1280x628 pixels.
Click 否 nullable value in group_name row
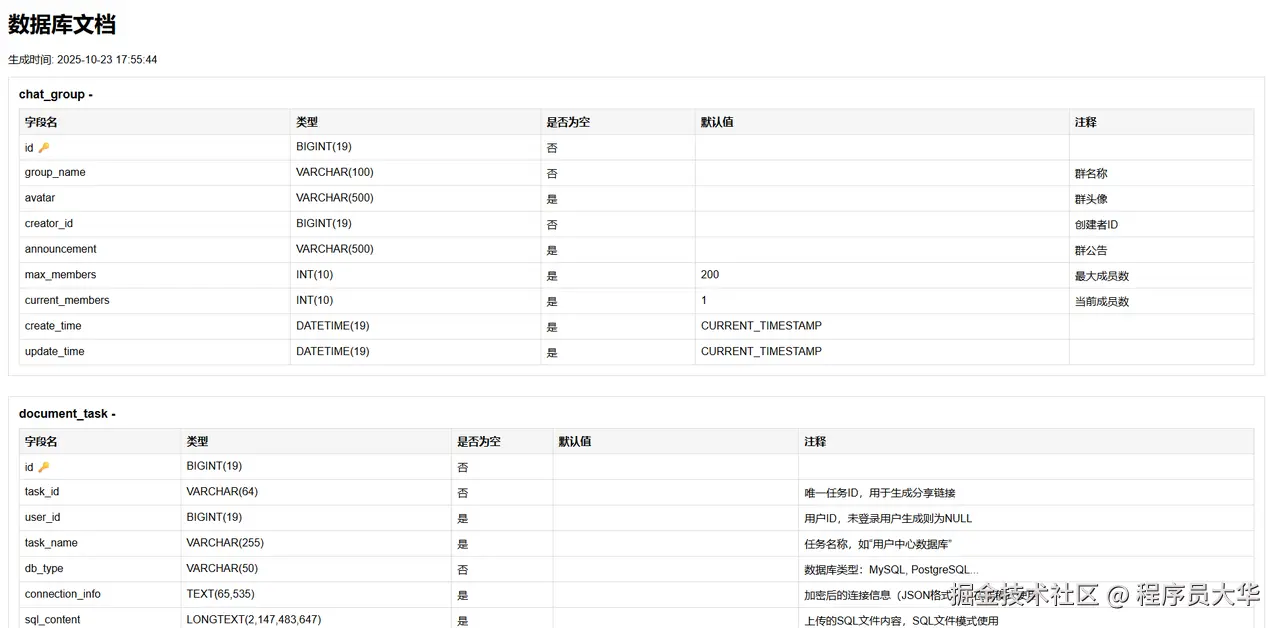(x=552, y=174)
